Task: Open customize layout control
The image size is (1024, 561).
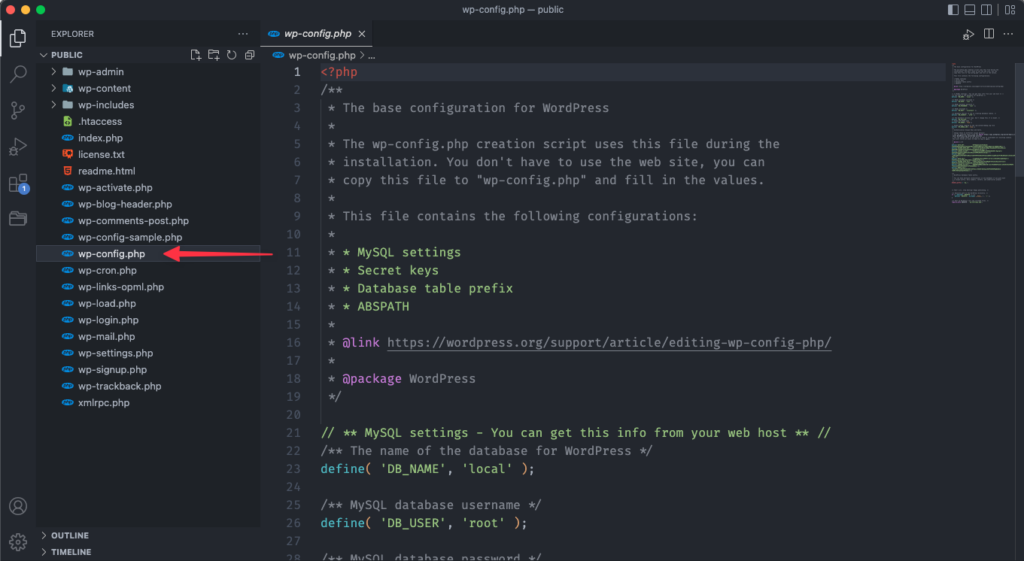Action: point(1010,10)
